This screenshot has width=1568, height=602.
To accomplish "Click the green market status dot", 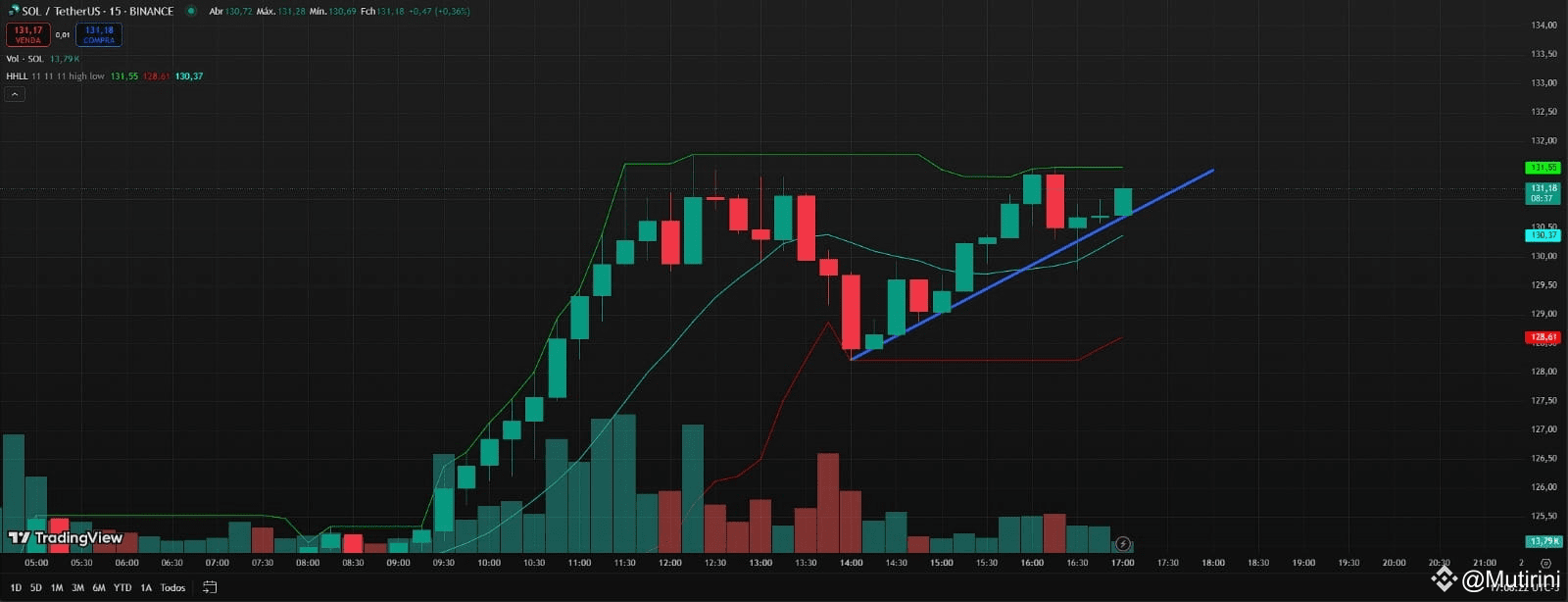I will pos(190,11).
